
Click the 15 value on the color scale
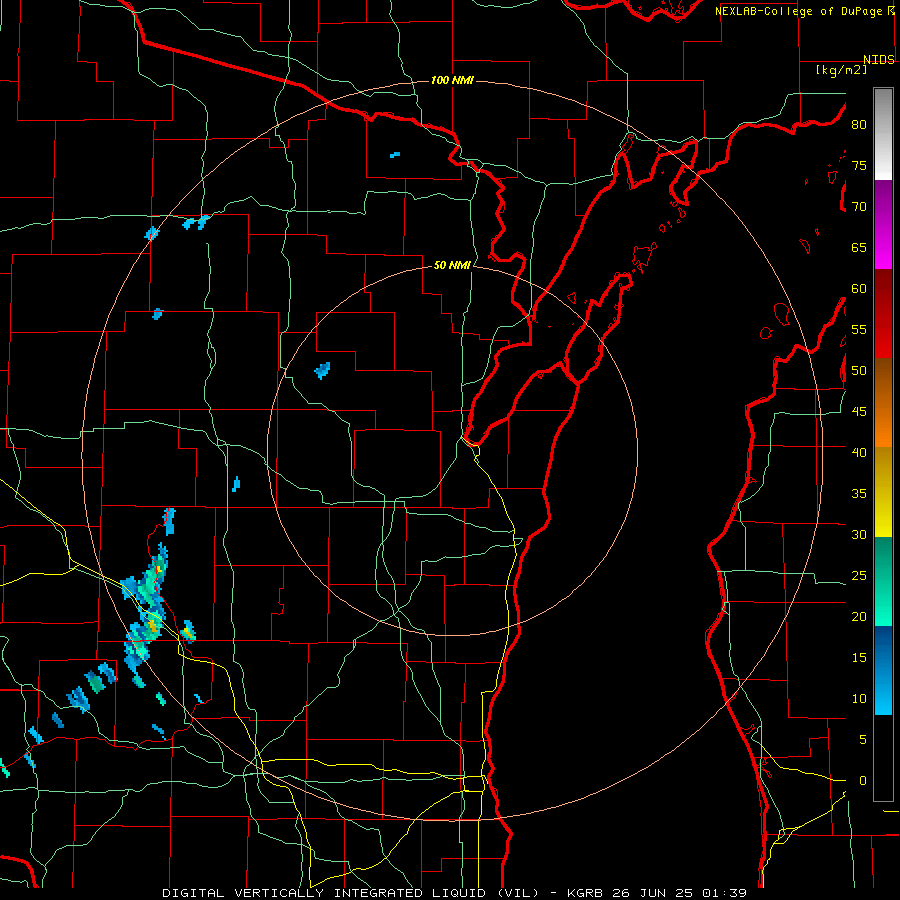coord(859,658)
